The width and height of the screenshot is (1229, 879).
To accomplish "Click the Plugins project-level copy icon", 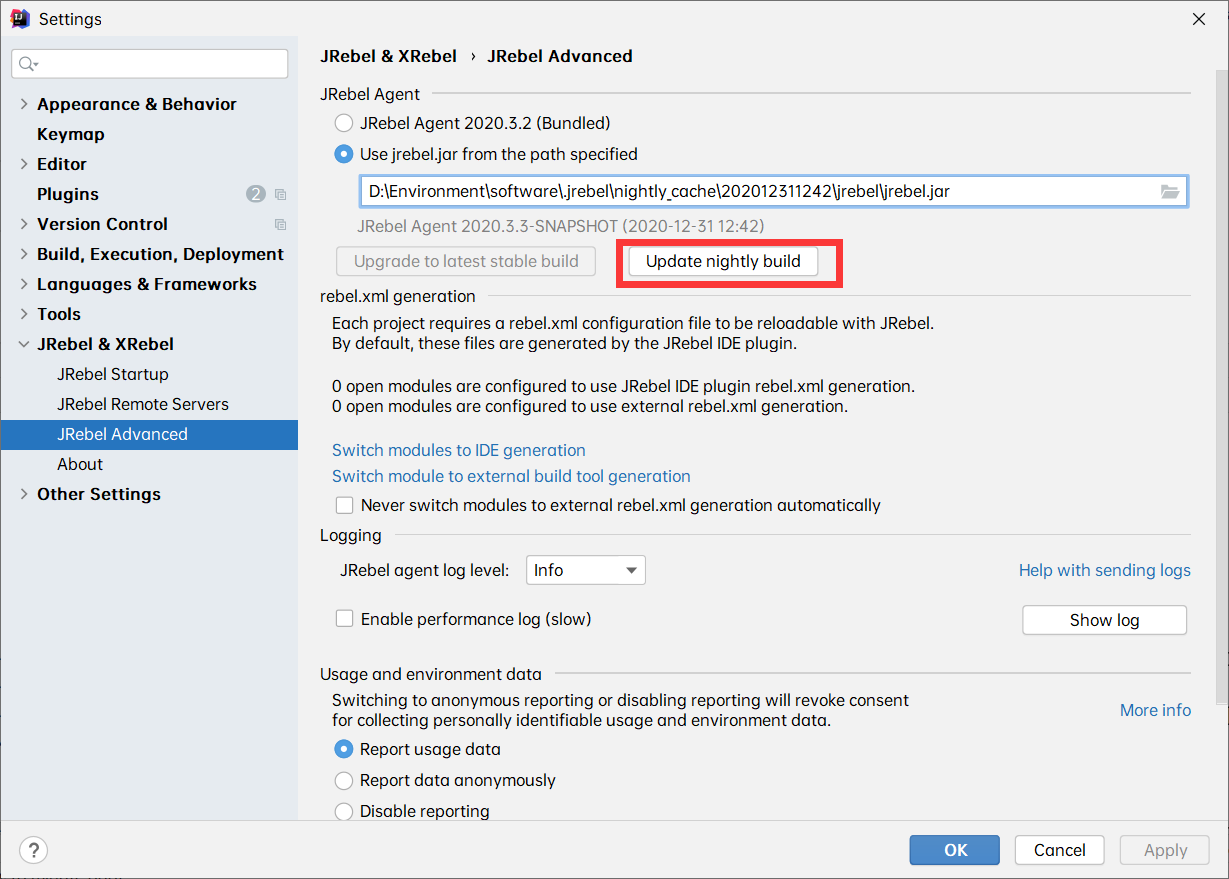I will (280, 194).
